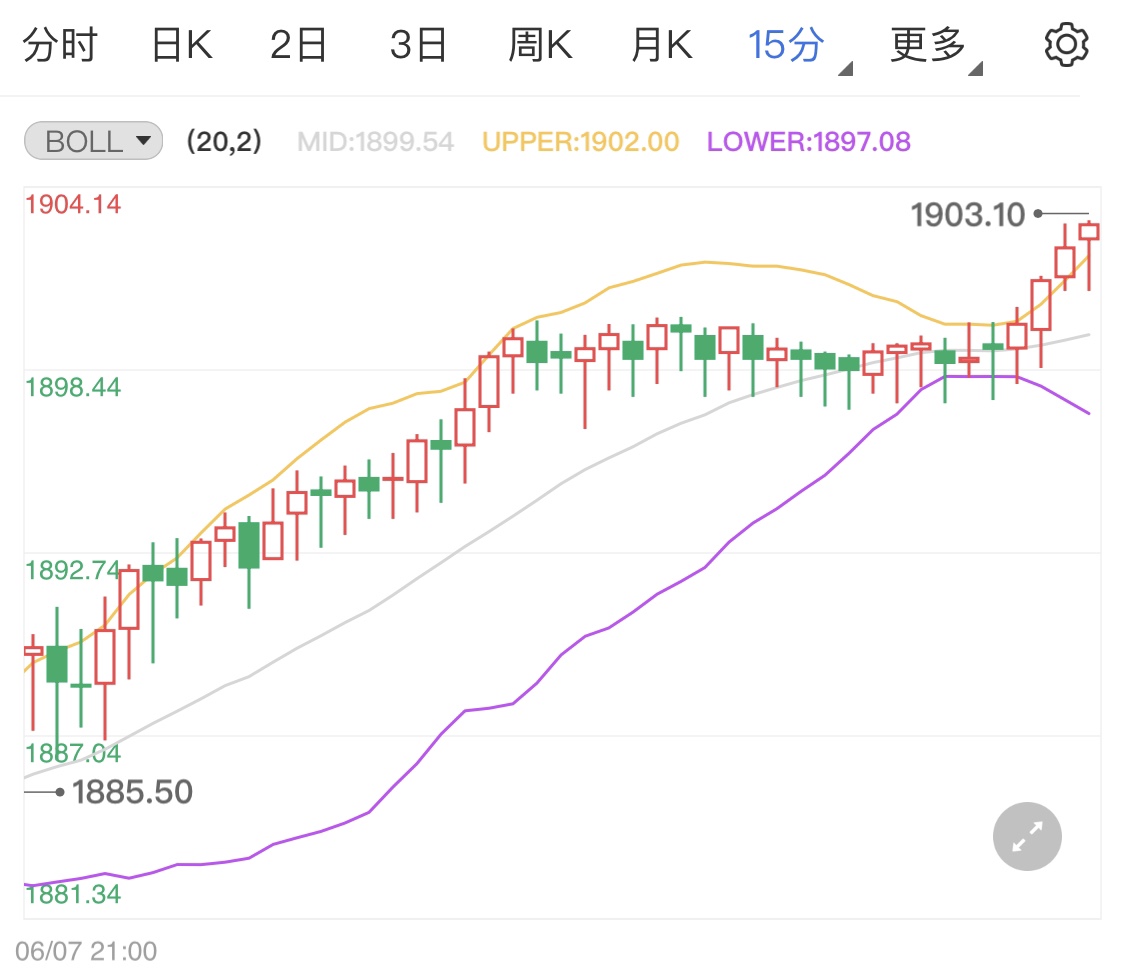Screen dimensions: 1125x975
Task: Switch to 月K monthly candlestick tab
Action: [662, 44]
